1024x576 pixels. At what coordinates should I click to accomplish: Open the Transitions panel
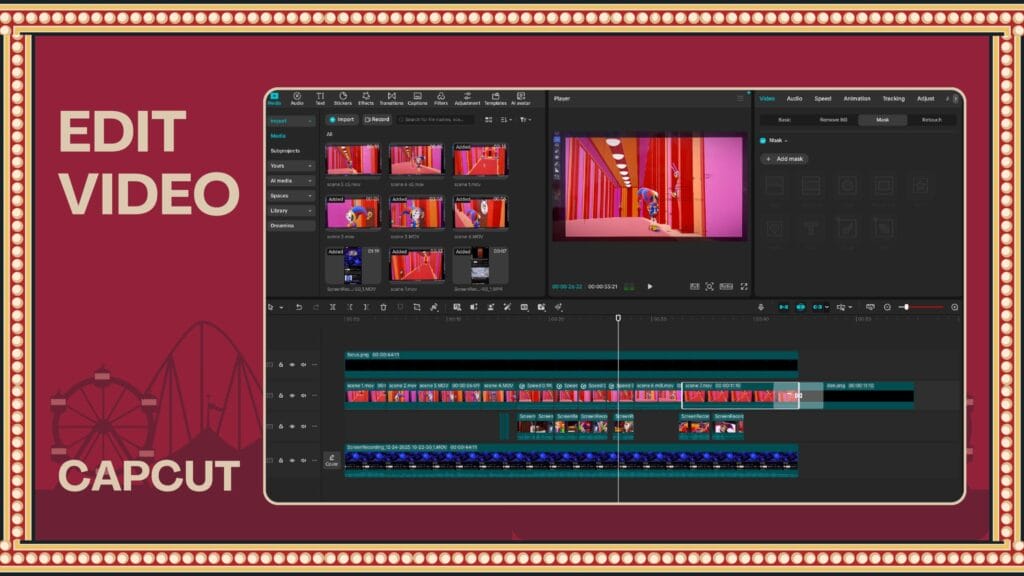(x=392, y=99)
